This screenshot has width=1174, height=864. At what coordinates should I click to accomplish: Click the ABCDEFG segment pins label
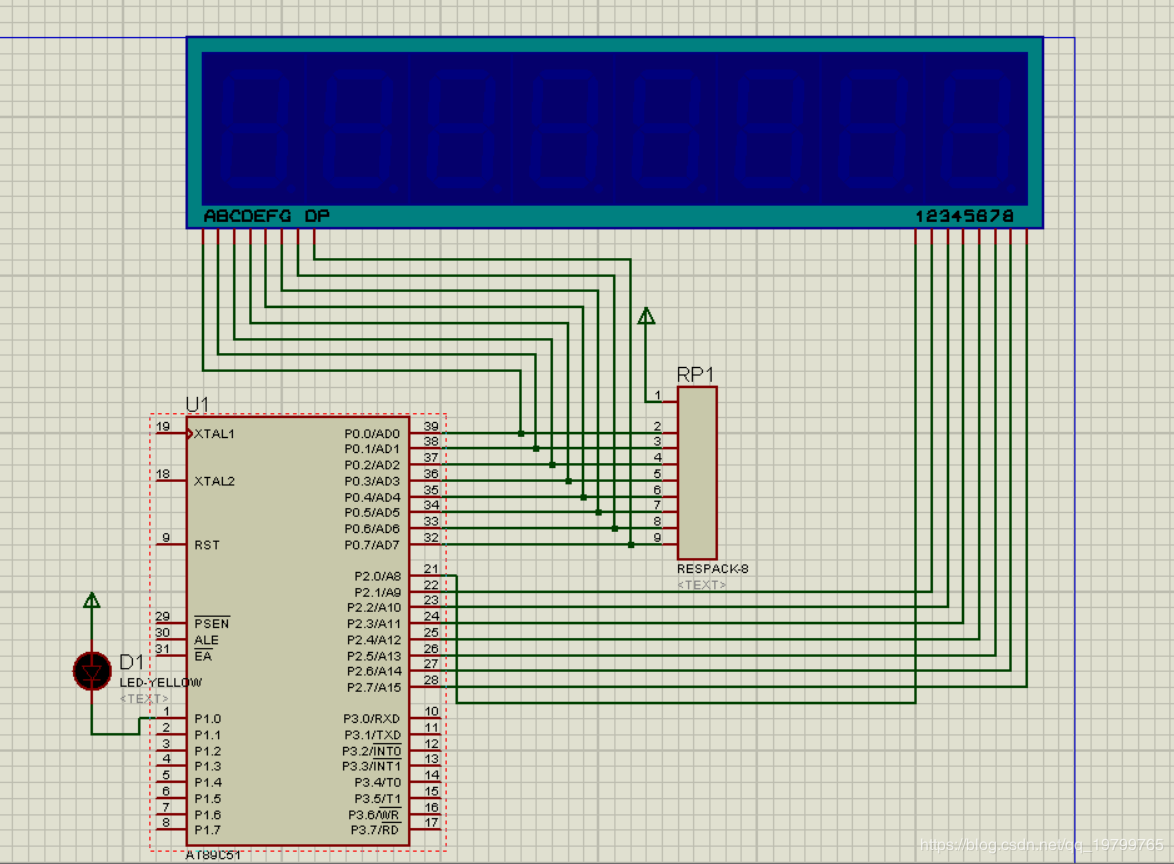pos(247,216)
